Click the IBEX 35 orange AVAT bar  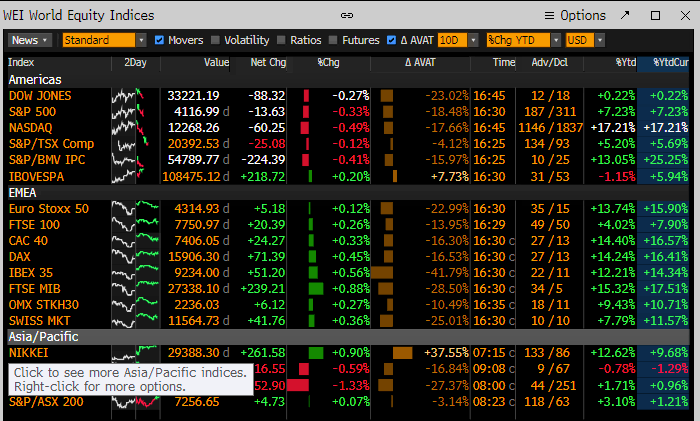[x=382, y=273]
